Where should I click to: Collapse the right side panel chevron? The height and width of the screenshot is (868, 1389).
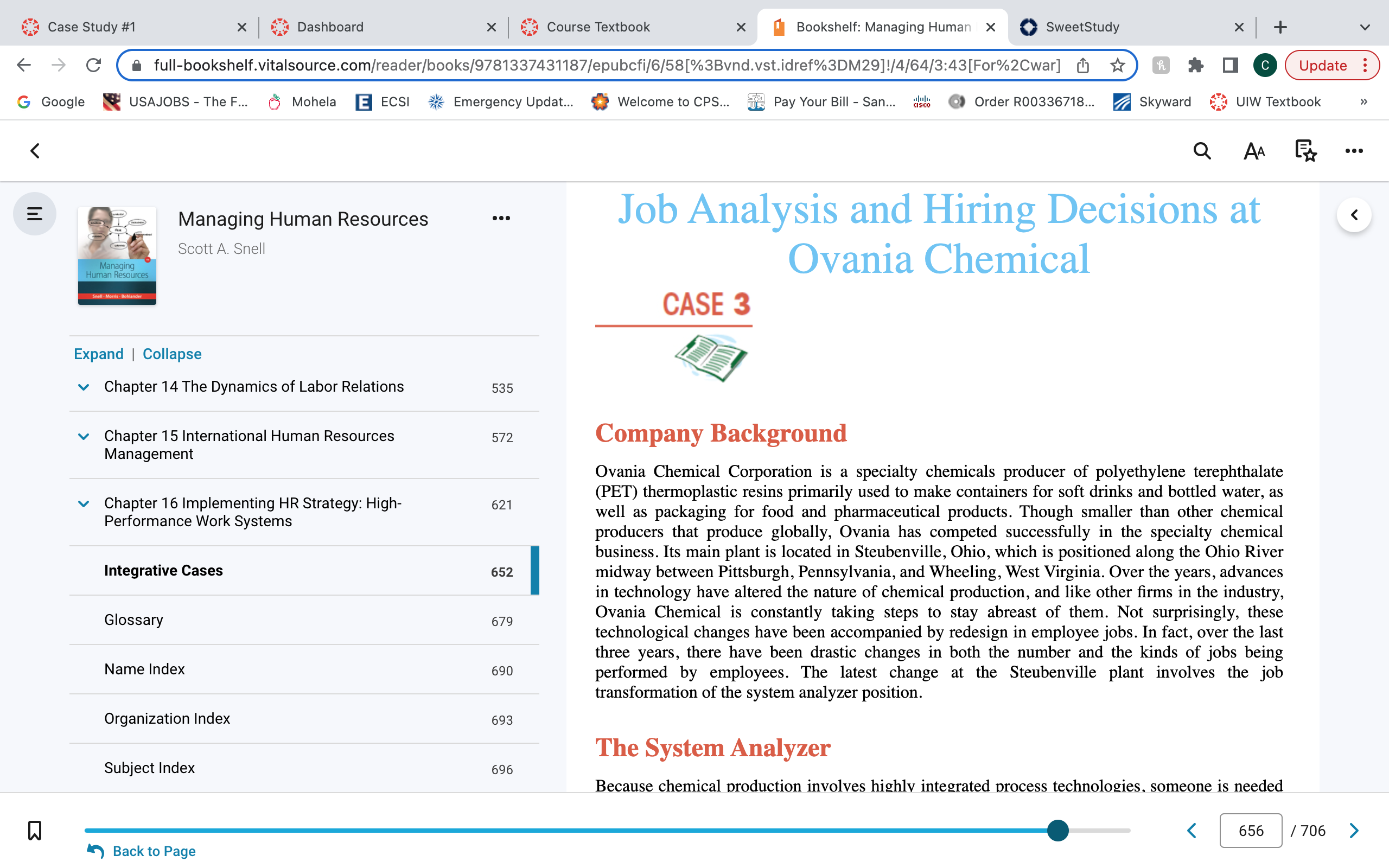coord(1354,215)
